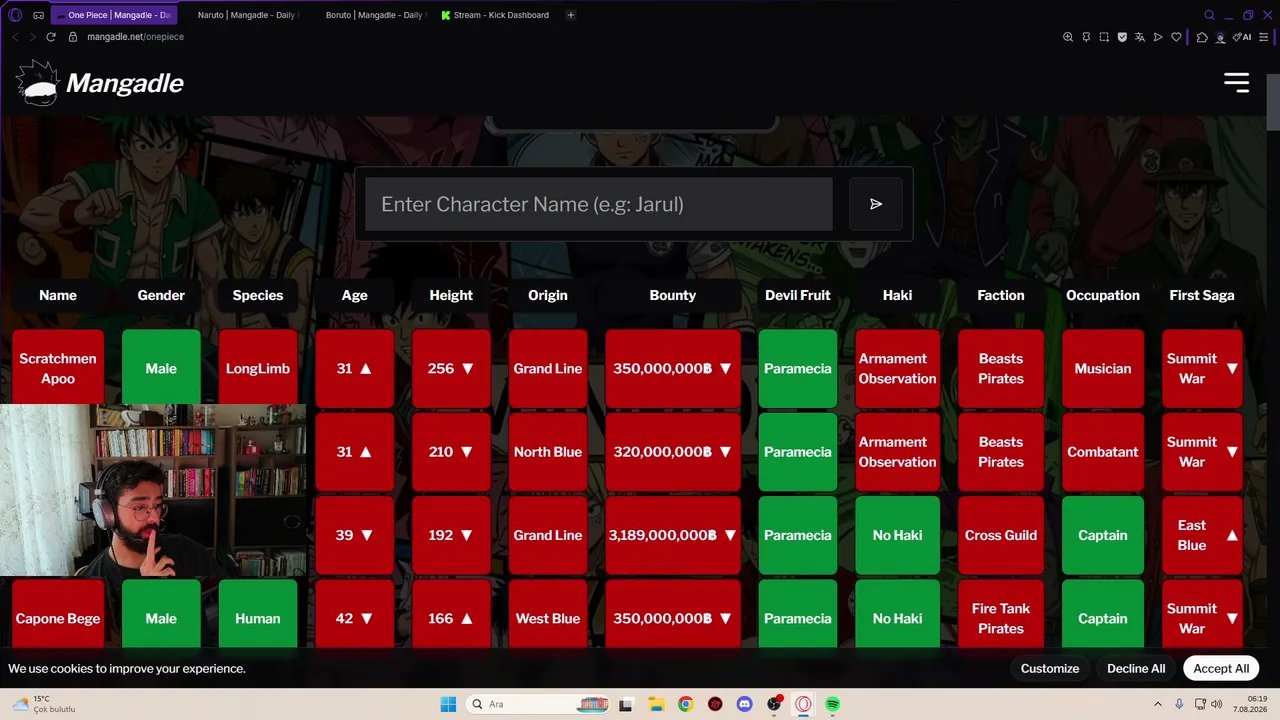
Task: Open the AI assistant icon
Action: click(1242, 37)
